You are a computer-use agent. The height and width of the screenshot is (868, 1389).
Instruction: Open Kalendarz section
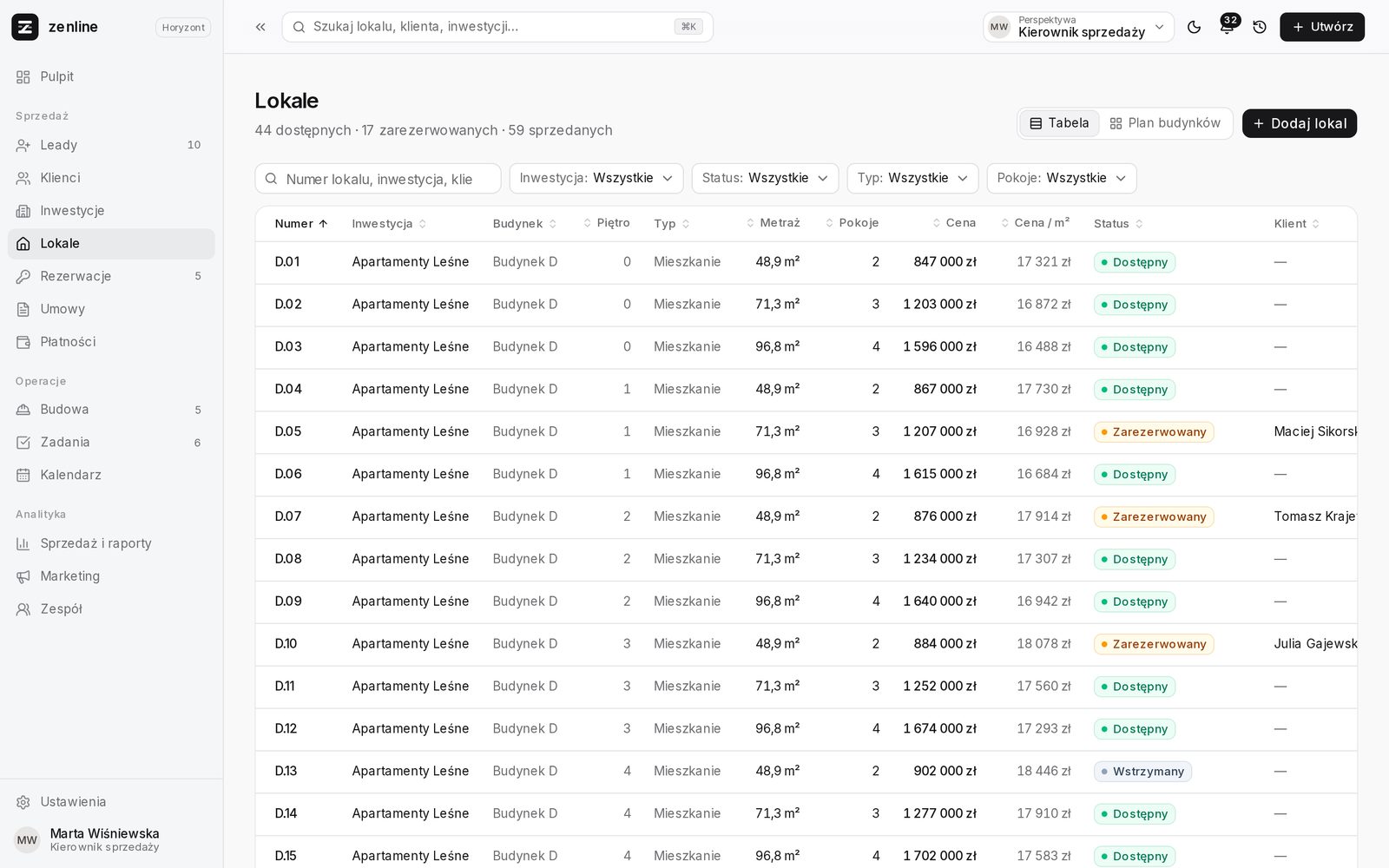click(x=111, y=475)
